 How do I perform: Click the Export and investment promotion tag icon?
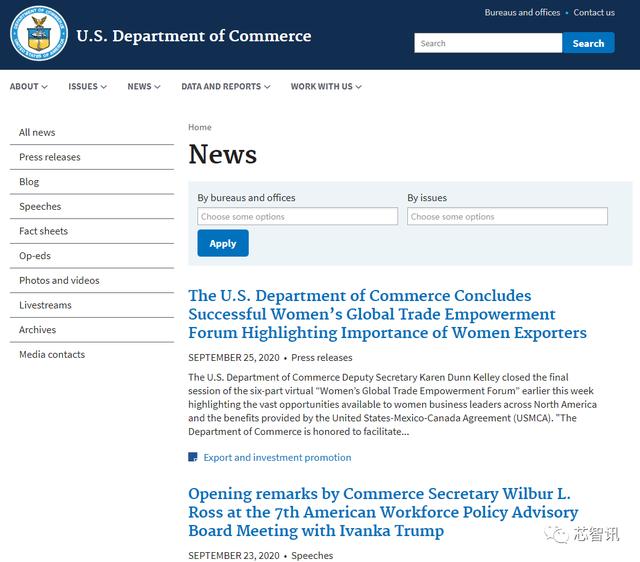point(193,457)
